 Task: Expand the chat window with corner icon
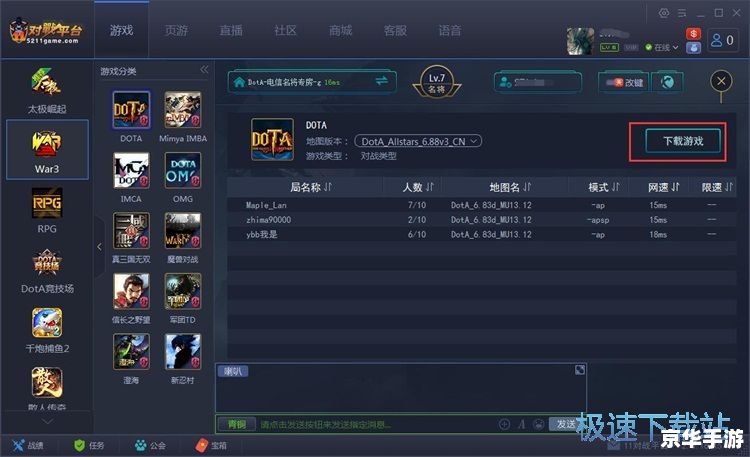[x=580, y=369]
